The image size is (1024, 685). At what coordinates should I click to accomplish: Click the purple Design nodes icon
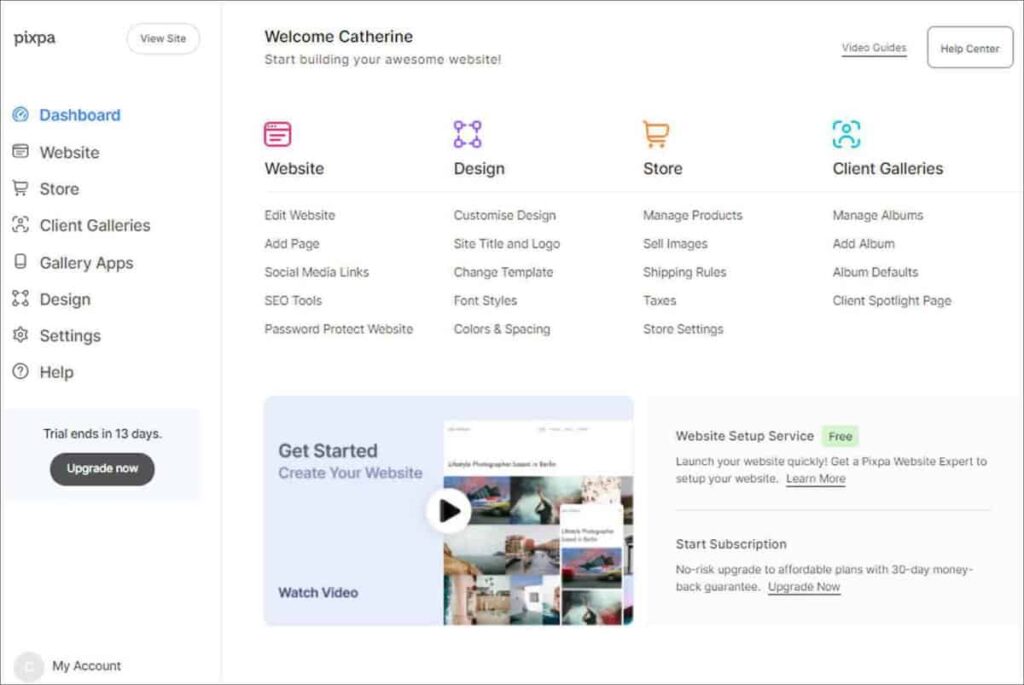point(466,132)
